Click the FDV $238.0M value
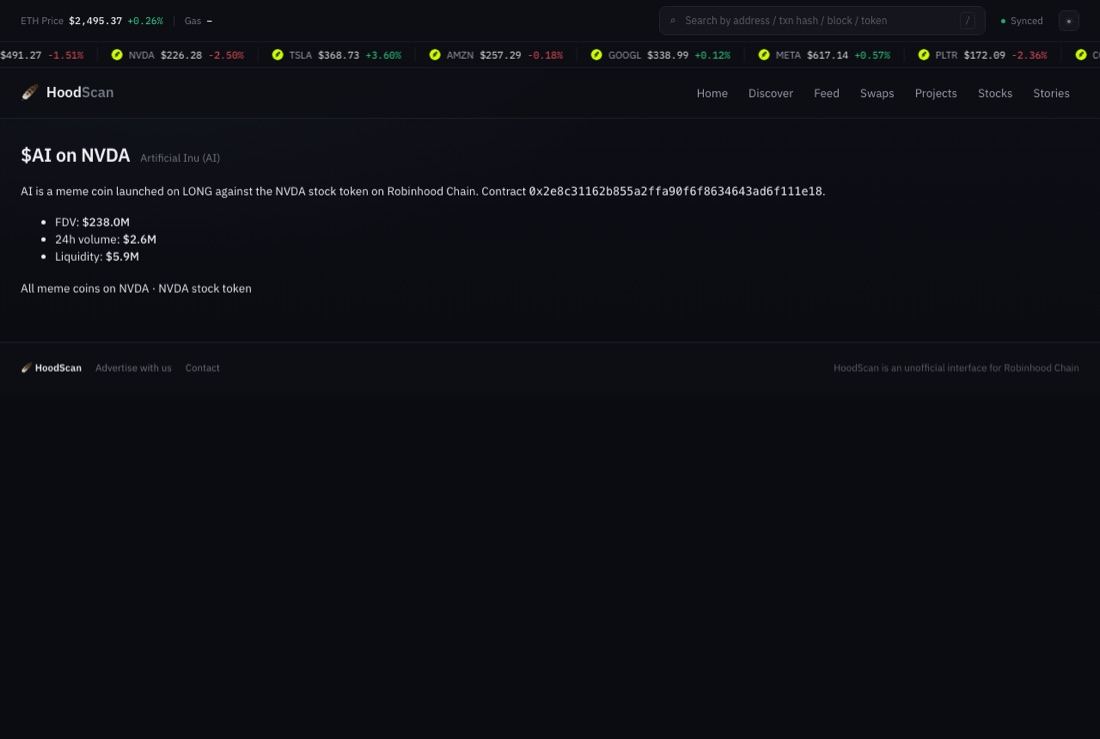Viewport: 1100px width, 739px height. (106, 222)
